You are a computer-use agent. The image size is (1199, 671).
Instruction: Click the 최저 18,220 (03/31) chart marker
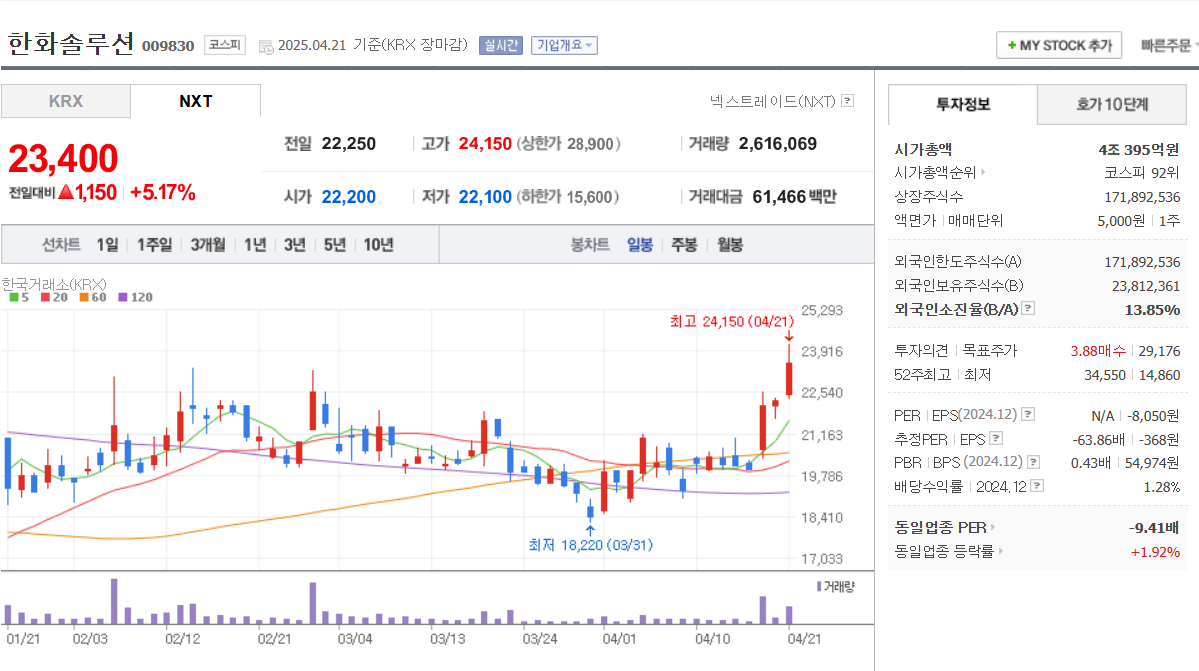(590, 545)
